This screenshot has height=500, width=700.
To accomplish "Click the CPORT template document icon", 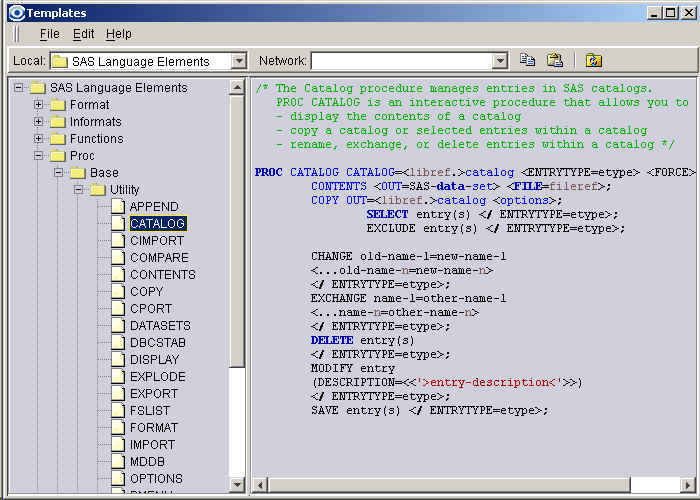I will (x=118, y=308).
